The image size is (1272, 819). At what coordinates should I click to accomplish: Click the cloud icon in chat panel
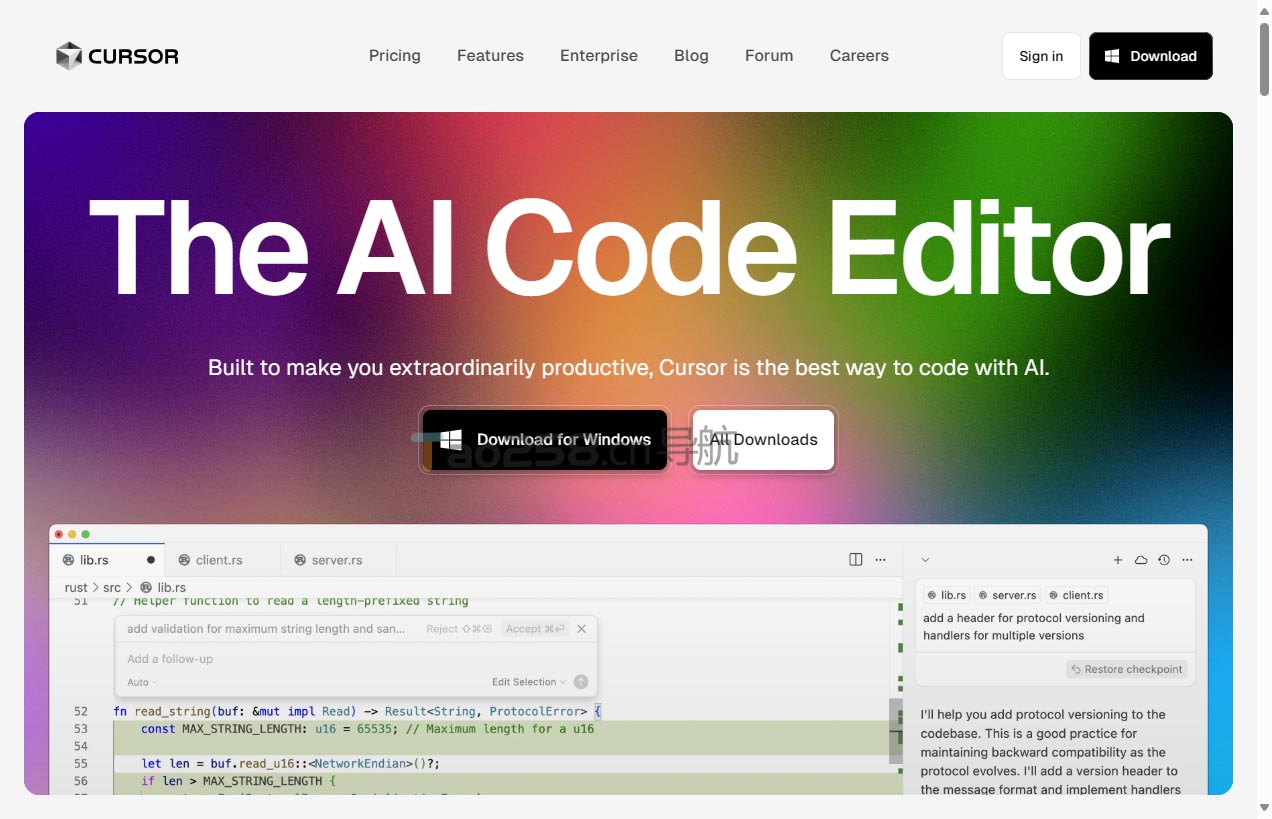pyautogui.click(x=1141, y=560)
